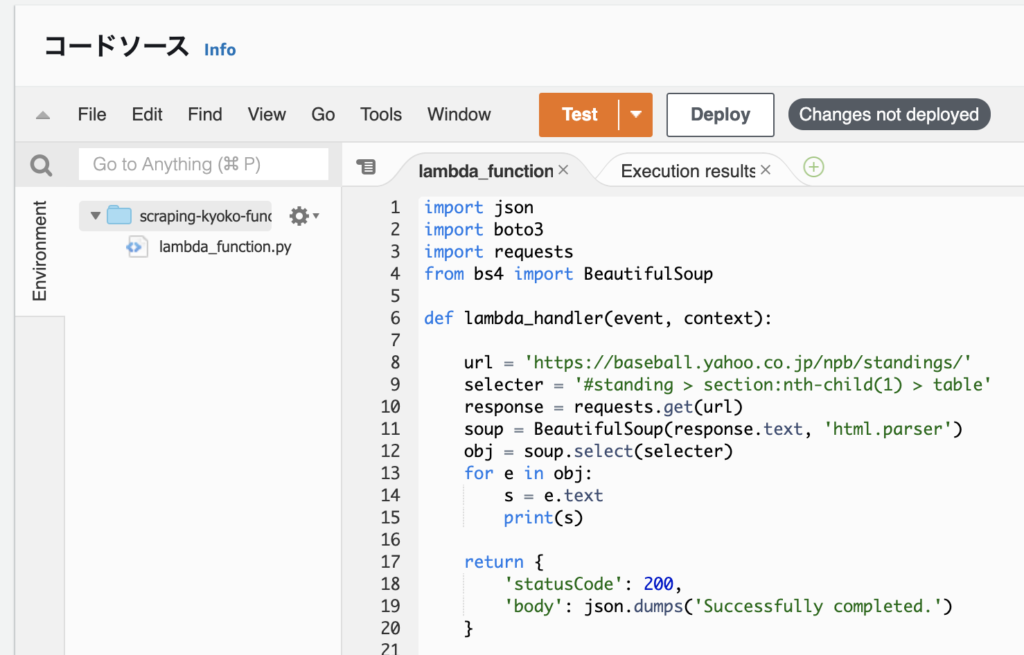Open the Test dropdown arrow

pos(635,115)
